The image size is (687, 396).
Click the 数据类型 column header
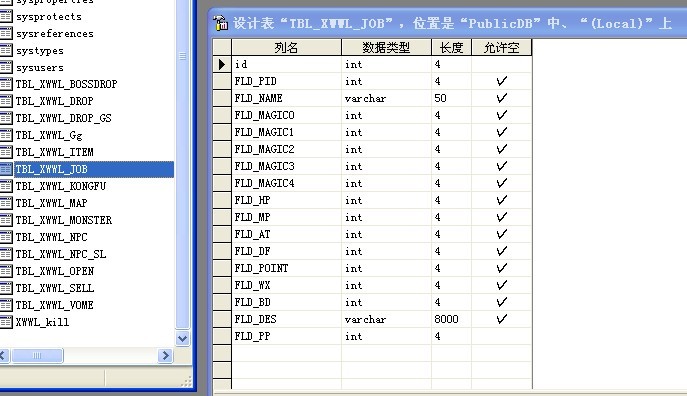click(x=386, y=47)
